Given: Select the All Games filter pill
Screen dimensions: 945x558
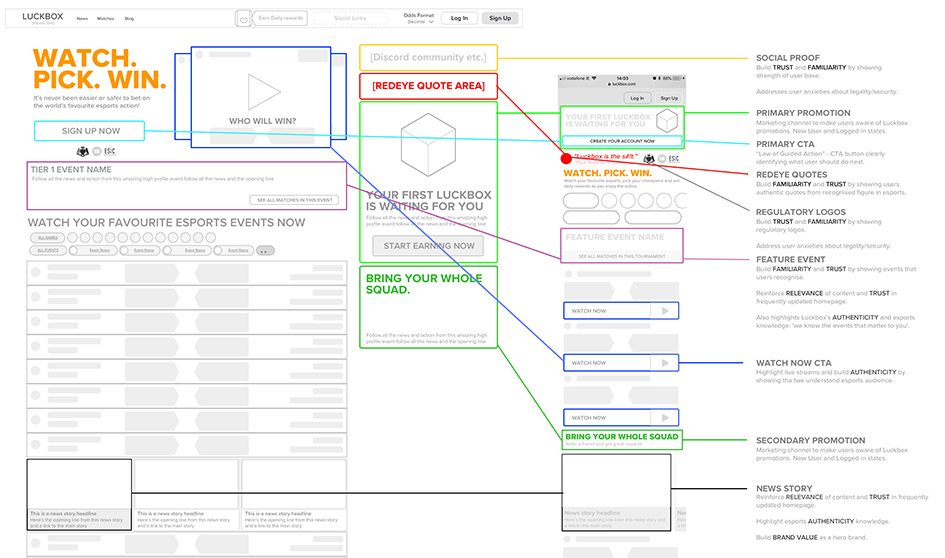Looking at the screenshot, I should (x=45, y=238).
